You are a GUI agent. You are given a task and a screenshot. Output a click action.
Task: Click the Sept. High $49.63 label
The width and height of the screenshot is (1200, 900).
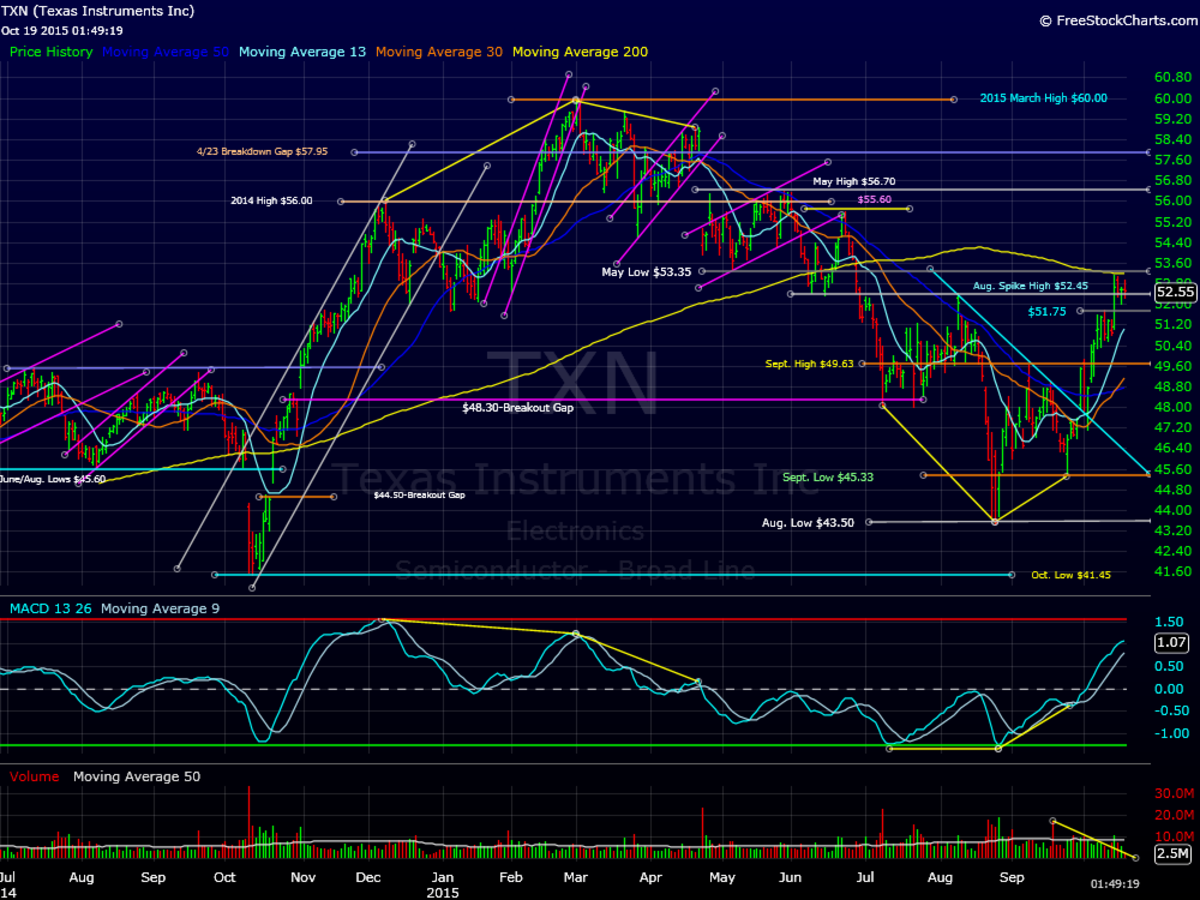[x=807, y=364]
